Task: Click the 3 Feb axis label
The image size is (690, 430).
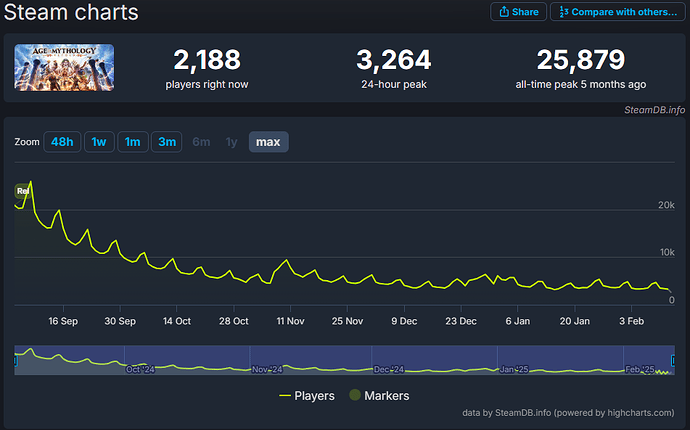Action: 631,321
